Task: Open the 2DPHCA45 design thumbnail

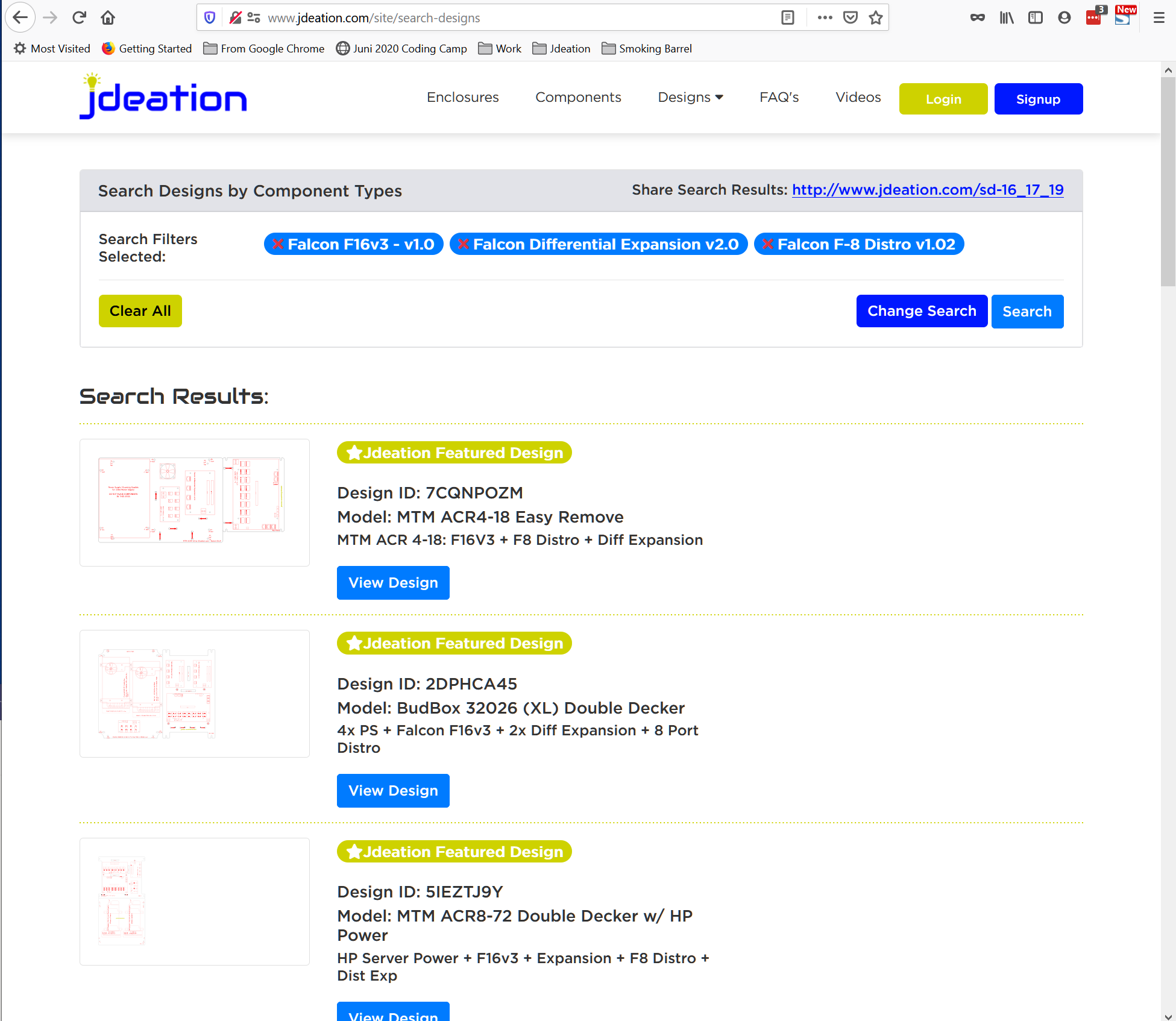Action: (194, 694)
